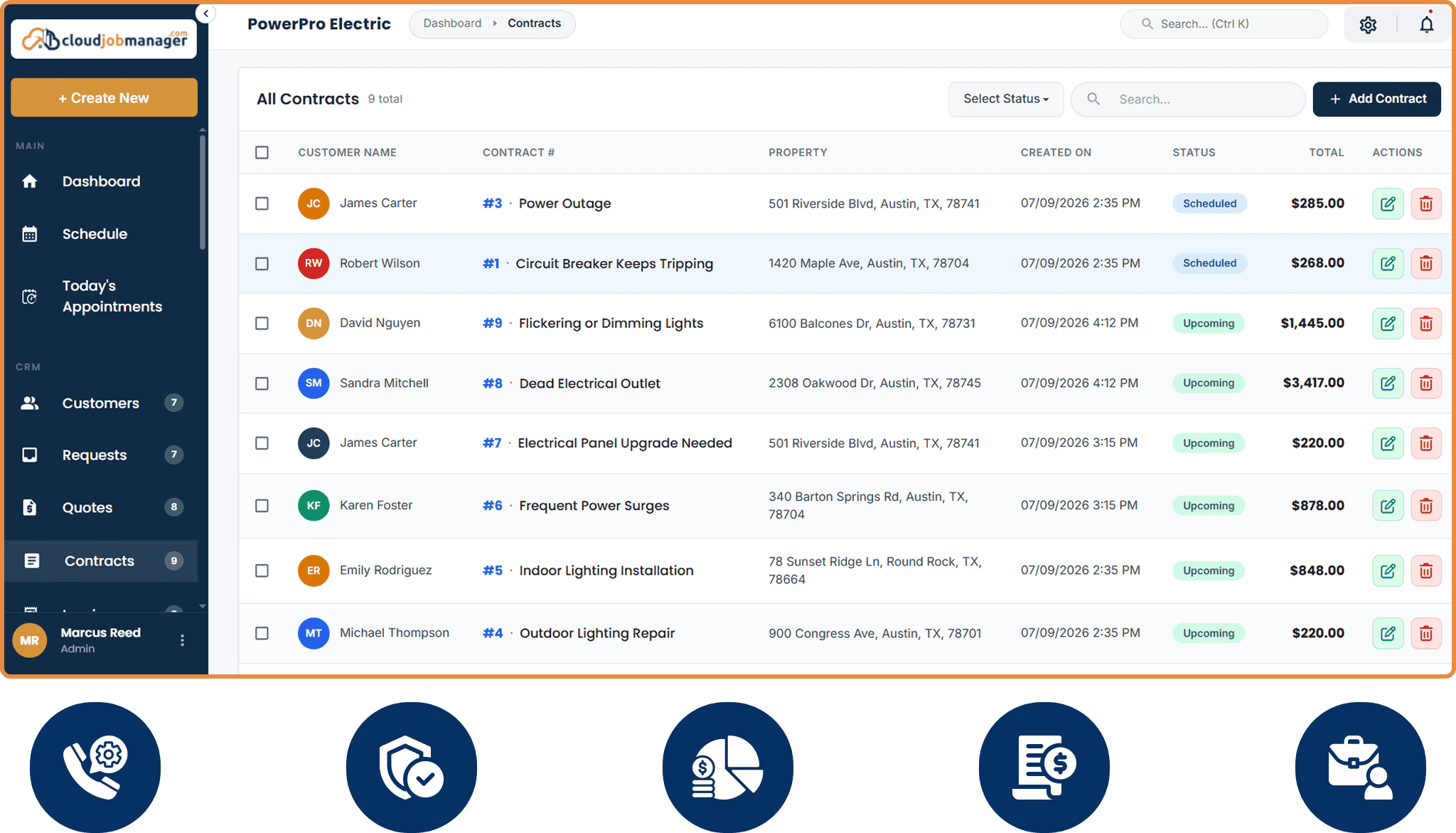Viewport: 1456px width, 833px height.
Task: Edit the Power Outage contract
Action: pyautogui.click(x=1388, y=203)
